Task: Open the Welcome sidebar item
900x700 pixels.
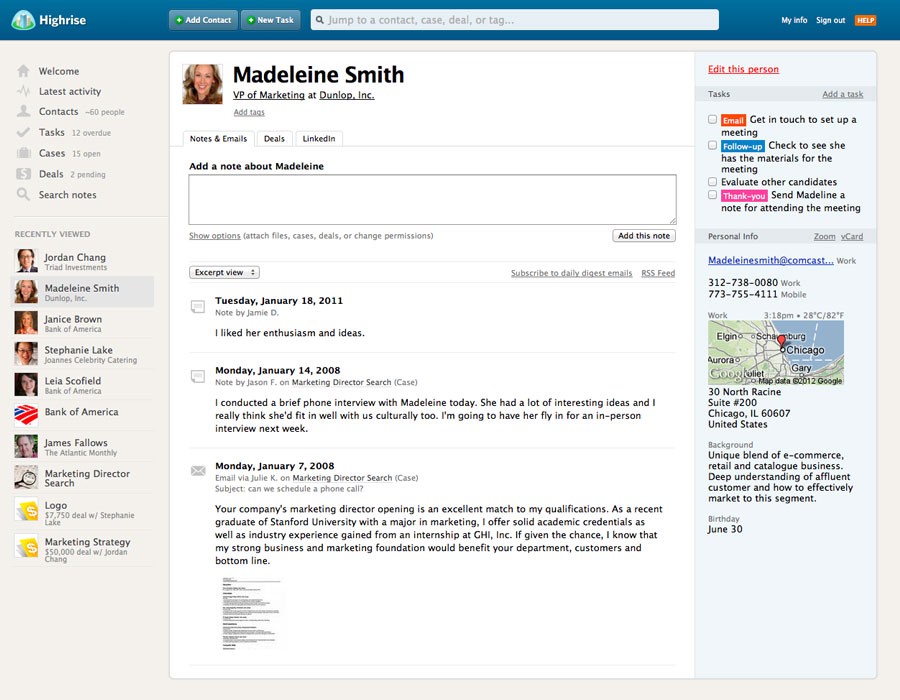Action: point(59,71)
